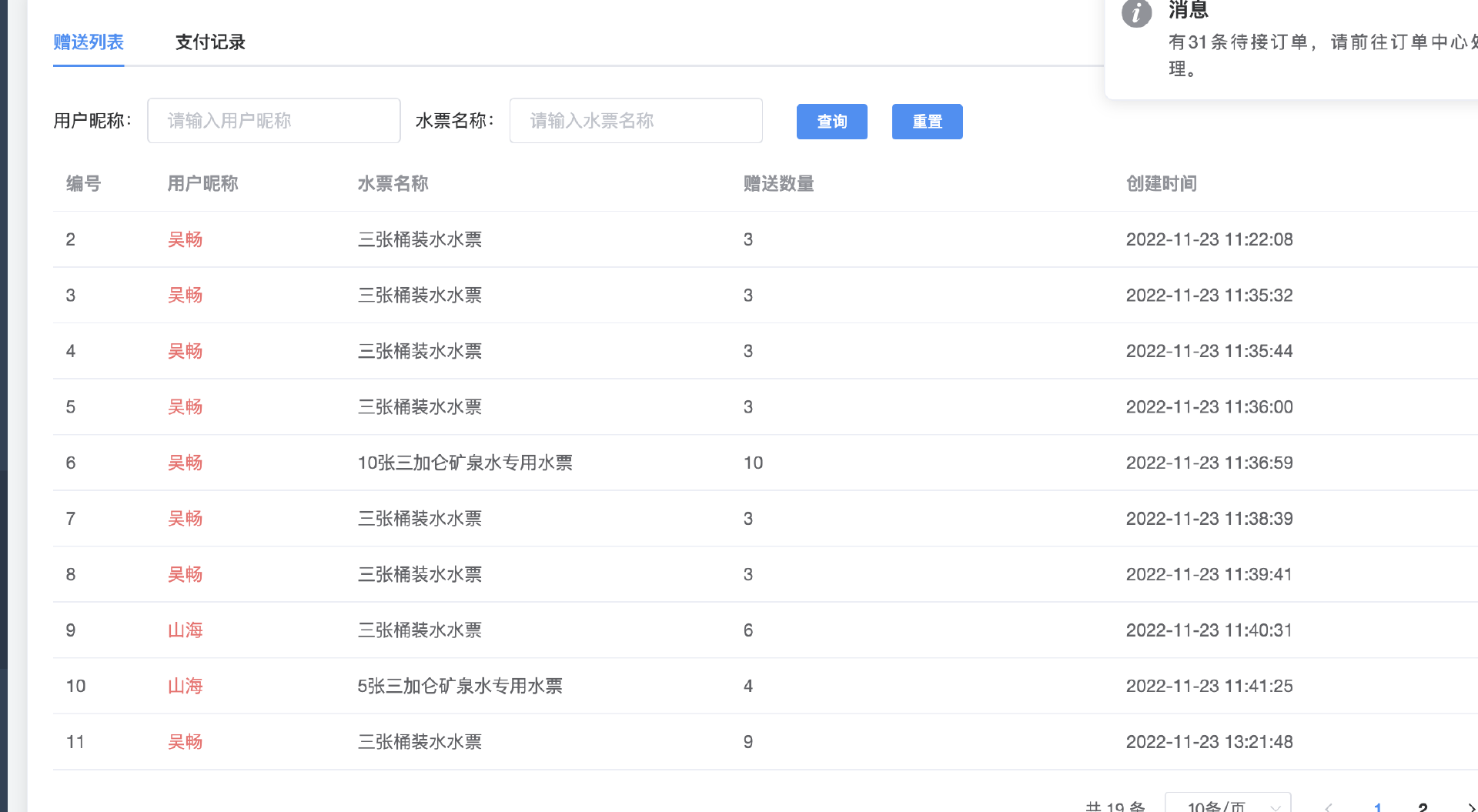Image resolution: width=1478 pixels, height=812 pixels.
Task: Click the 赠送数量 column header
Action: 778,184
